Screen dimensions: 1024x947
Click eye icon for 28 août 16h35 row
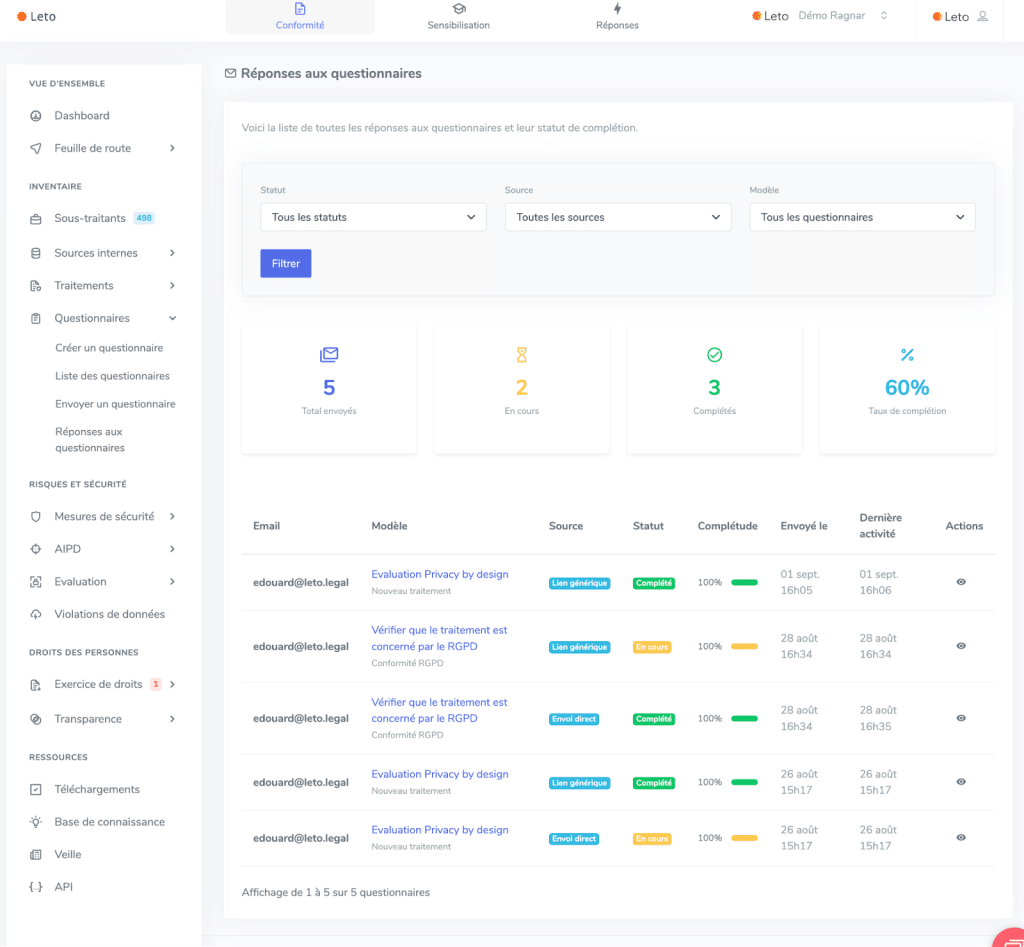click(x=961, y=718)
